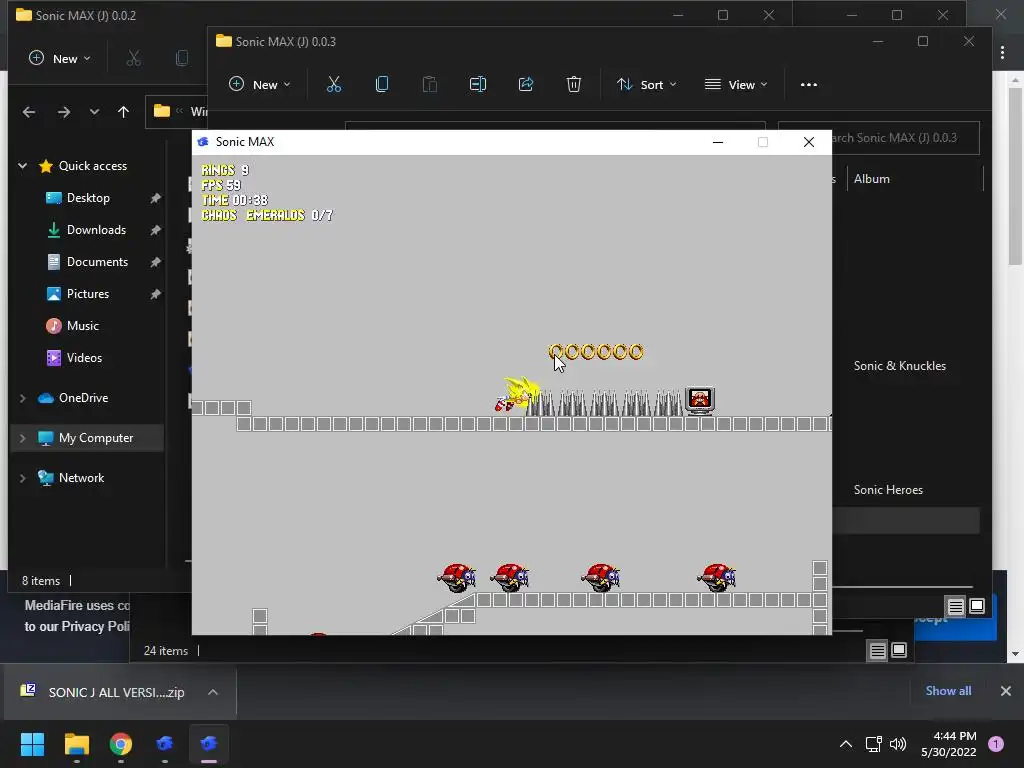Click volume speaker icon in system tray

898,744
